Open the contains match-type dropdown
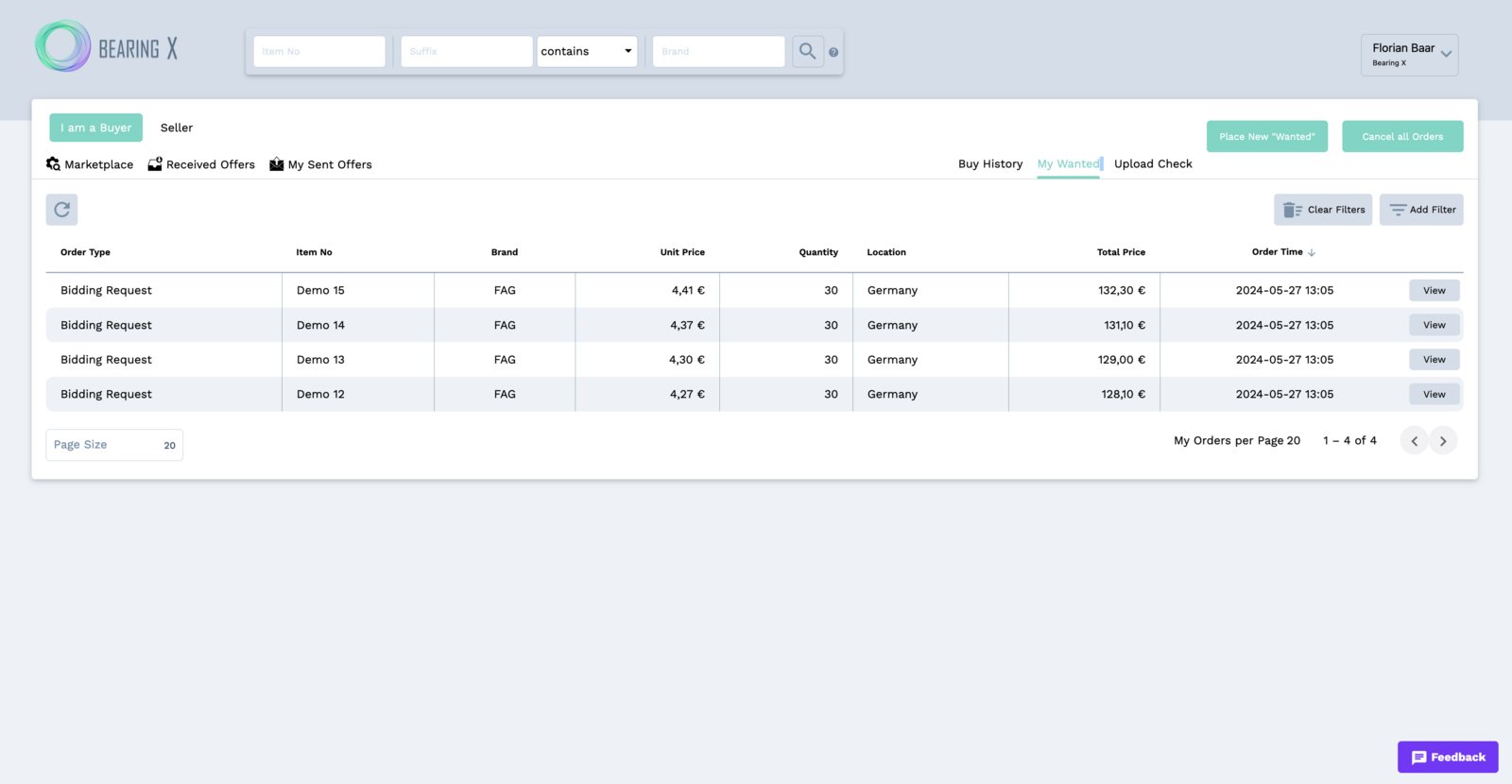This screenshot has width=1512, height=784. [x=587, y=51]
